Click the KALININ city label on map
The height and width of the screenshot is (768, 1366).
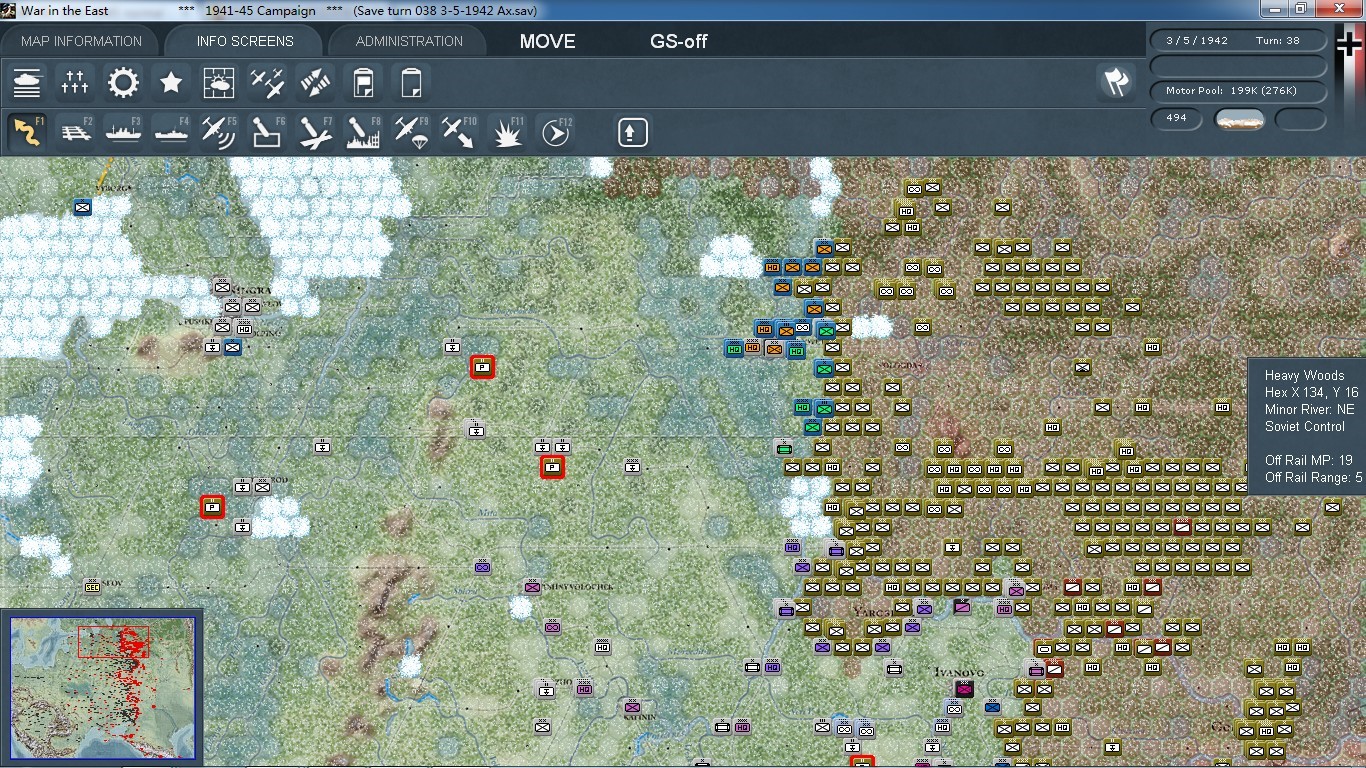(639, 716)
